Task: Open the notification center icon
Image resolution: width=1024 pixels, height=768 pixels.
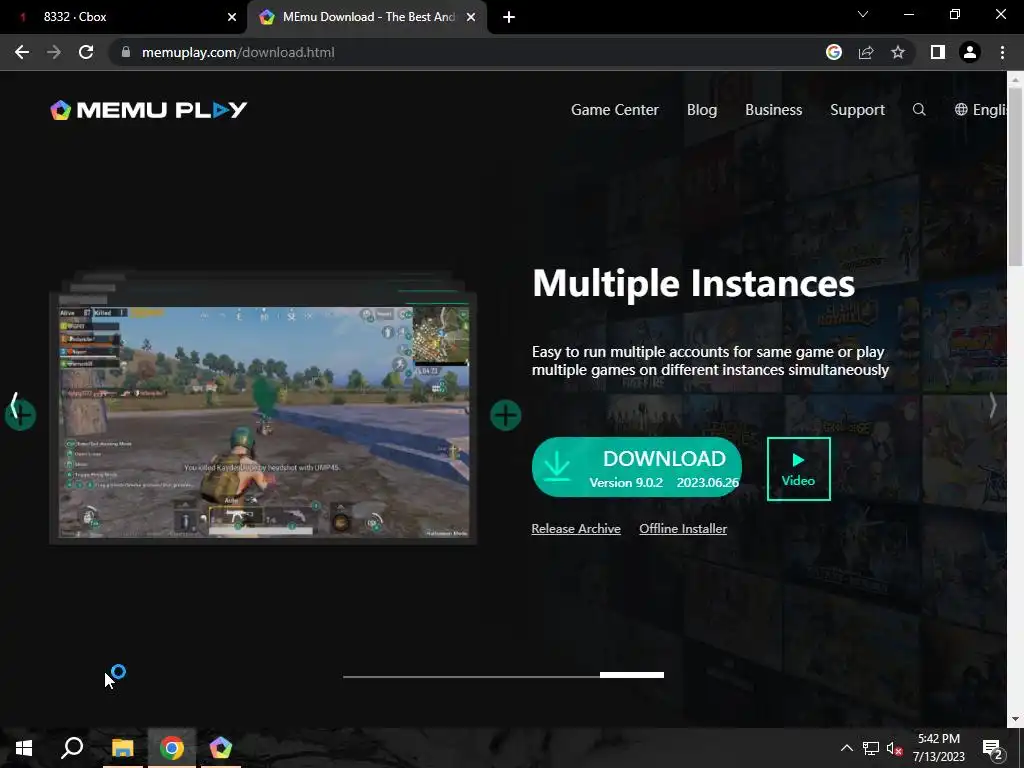Action: tap(992, 748)
